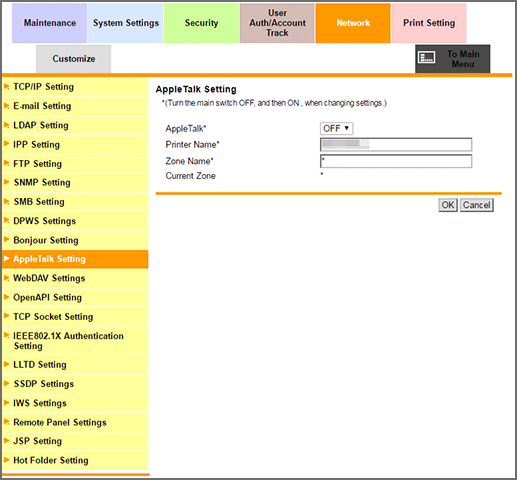Image resolution: width=517 pixels, height=480 pixels.
Task: Open the AppleTalk OFF dropdown
Action: (x=336, y=128)
